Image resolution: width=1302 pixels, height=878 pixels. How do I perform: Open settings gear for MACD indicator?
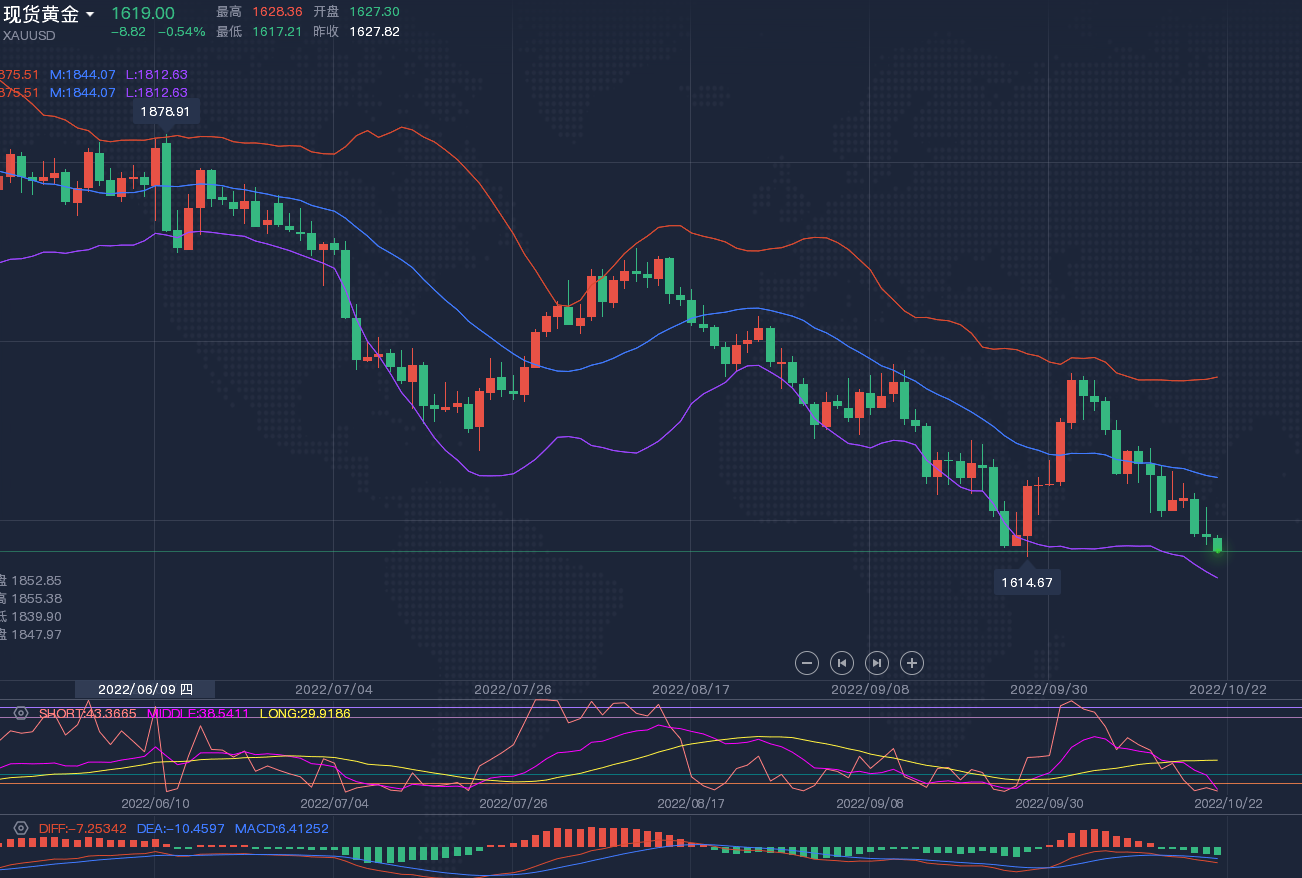[x=20, y=828]
